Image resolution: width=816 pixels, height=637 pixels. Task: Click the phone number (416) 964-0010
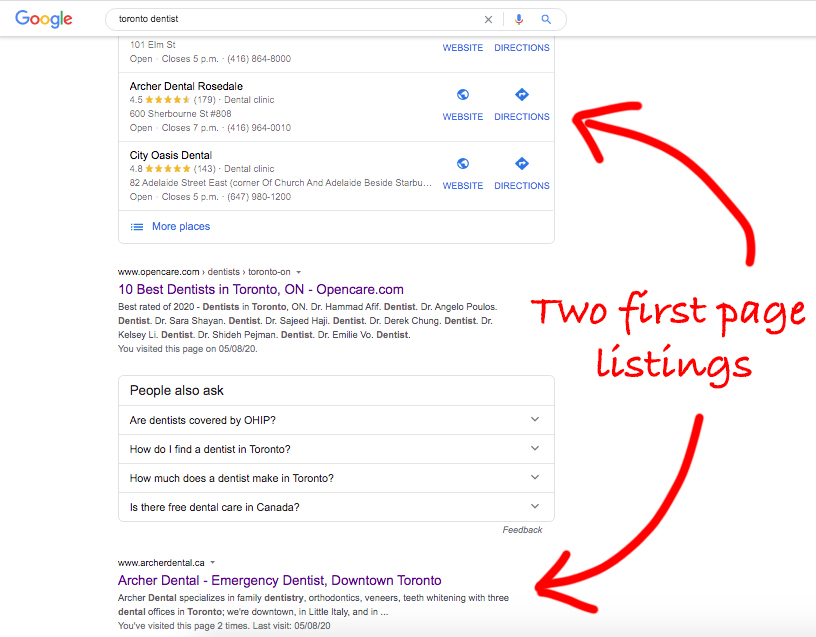pos(259,128)
